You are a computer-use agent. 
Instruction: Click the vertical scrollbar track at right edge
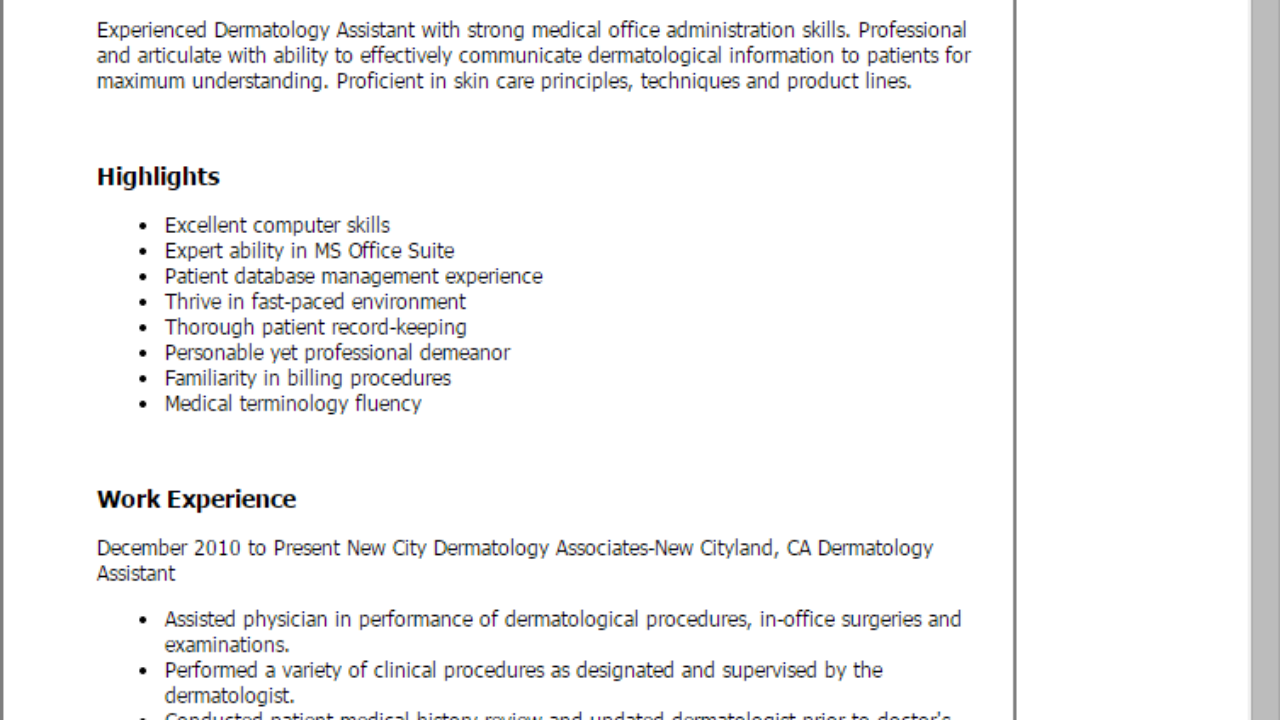[x=1265, y=360]
